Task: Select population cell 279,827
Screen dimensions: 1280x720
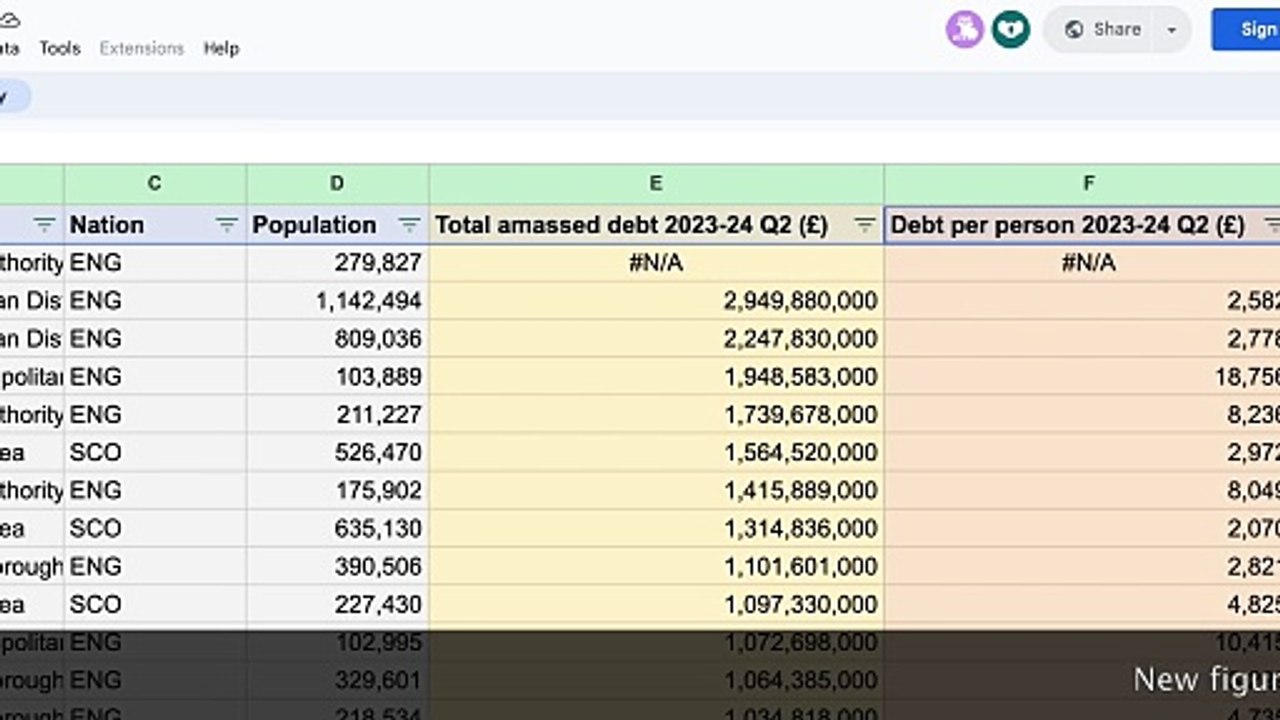Action: (x=338, y=263)
